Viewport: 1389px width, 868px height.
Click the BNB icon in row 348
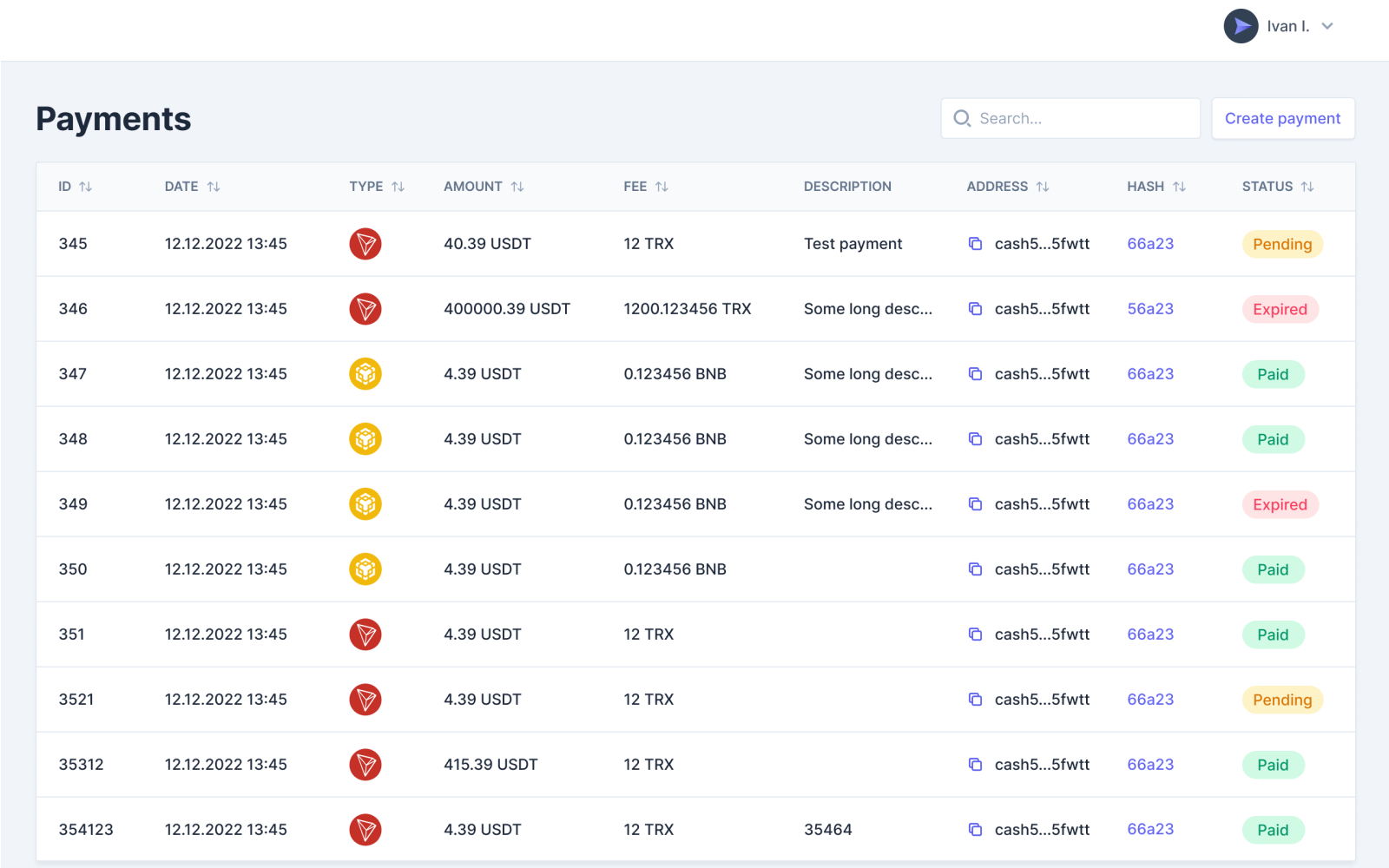click(365, 439)
